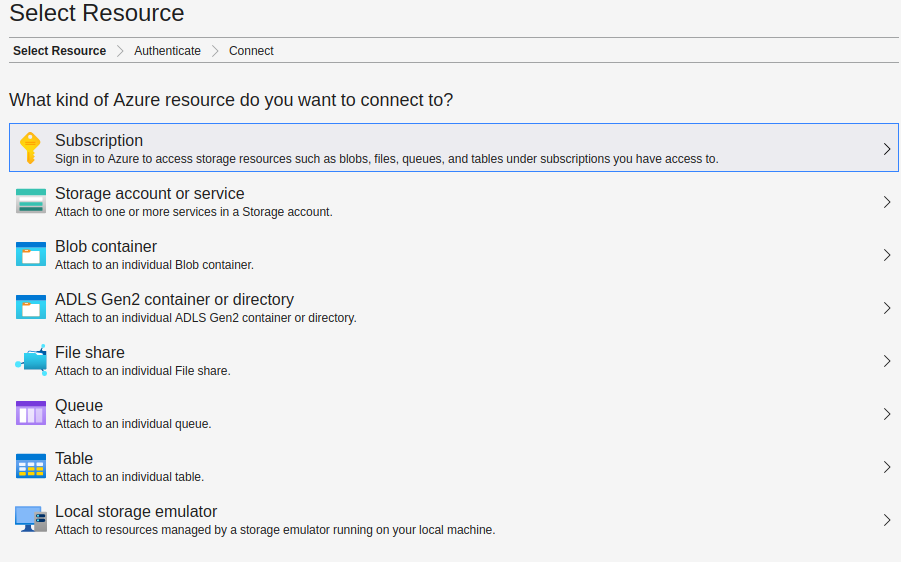
Task: Click the Local storage emulator computer icon
Action: point(31,519)
